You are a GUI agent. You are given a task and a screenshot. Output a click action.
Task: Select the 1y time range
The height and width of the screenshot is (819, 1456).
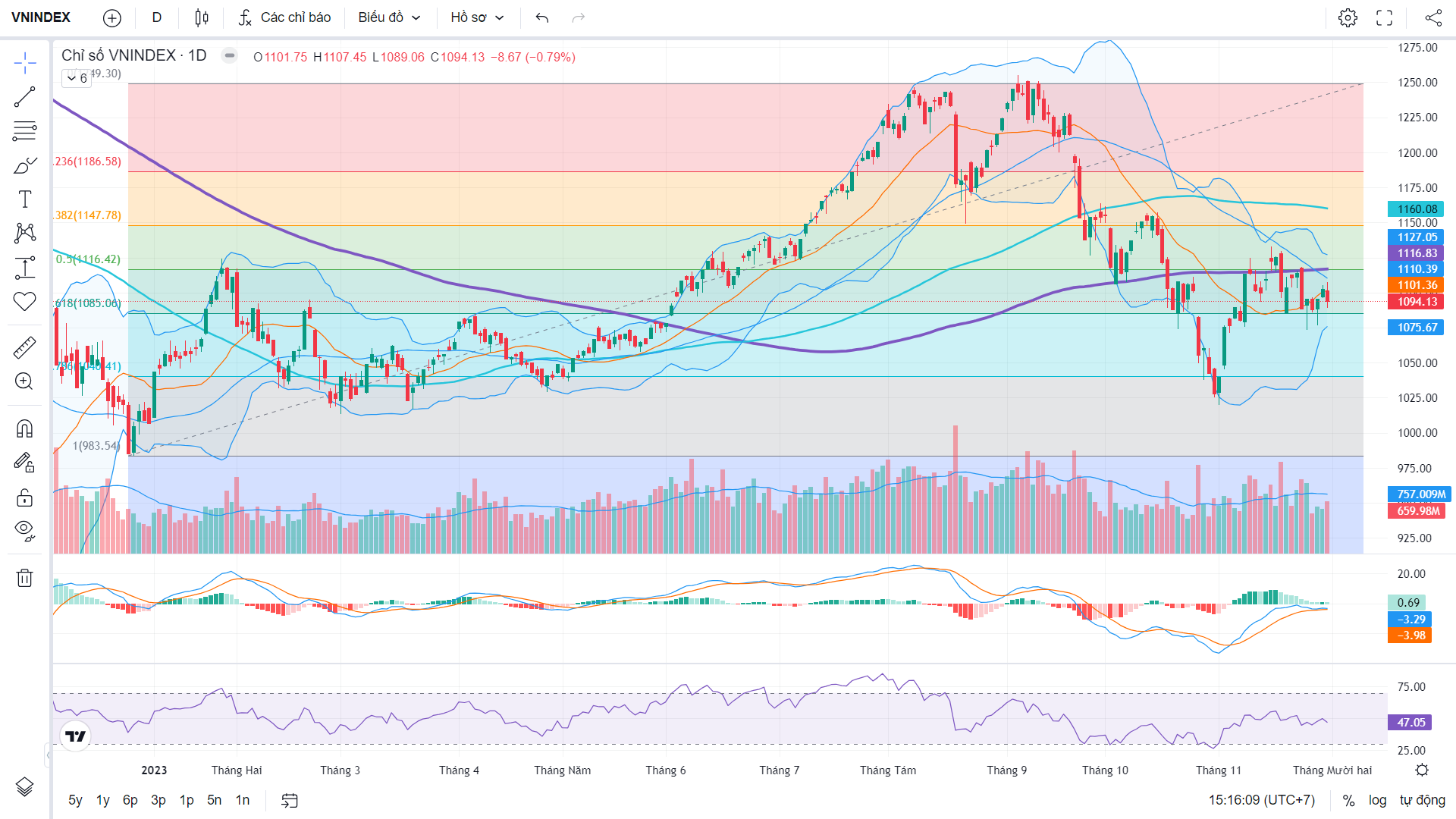click(102, 800)
